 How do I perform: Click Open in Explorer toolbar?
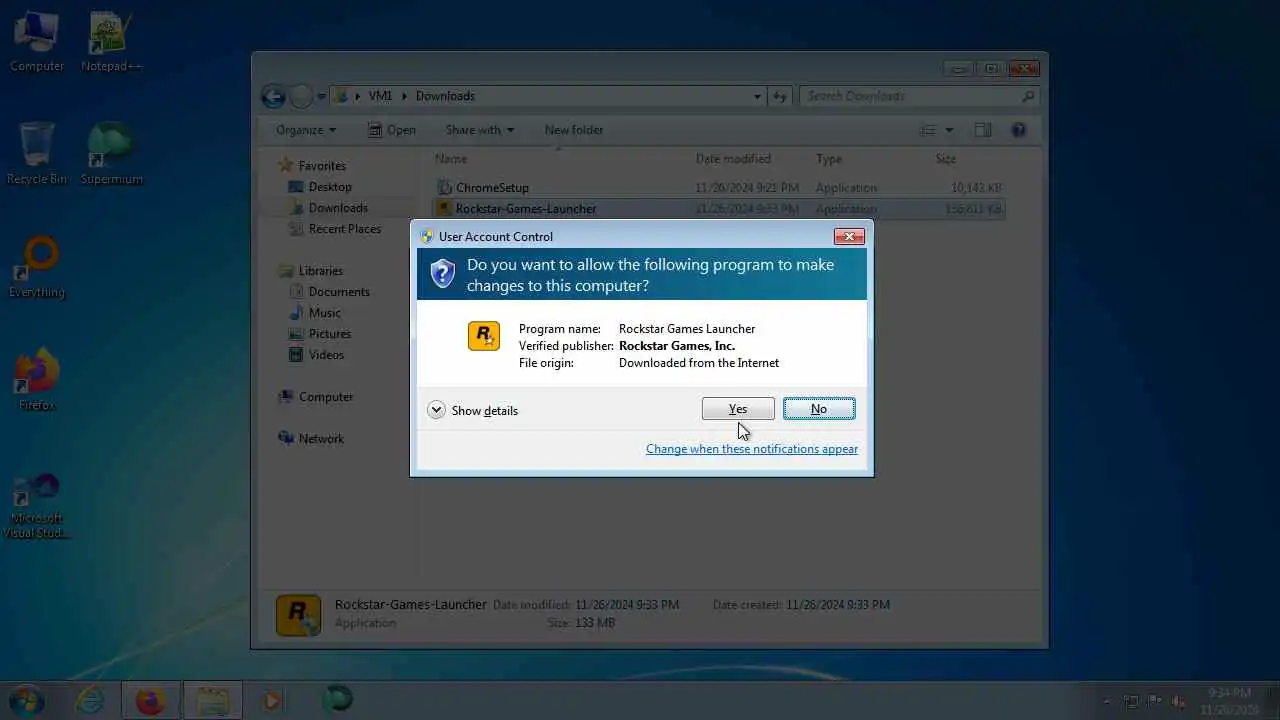pos(391,130)
